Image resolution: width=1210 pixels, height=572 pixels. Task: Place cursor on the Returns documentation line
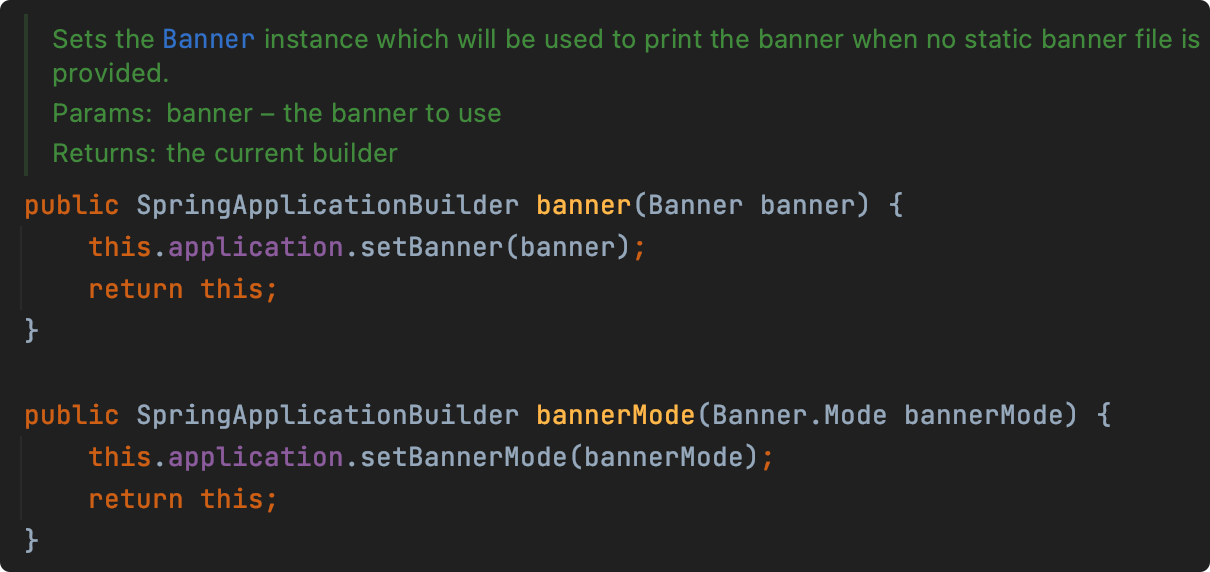(x=225, y=153)
